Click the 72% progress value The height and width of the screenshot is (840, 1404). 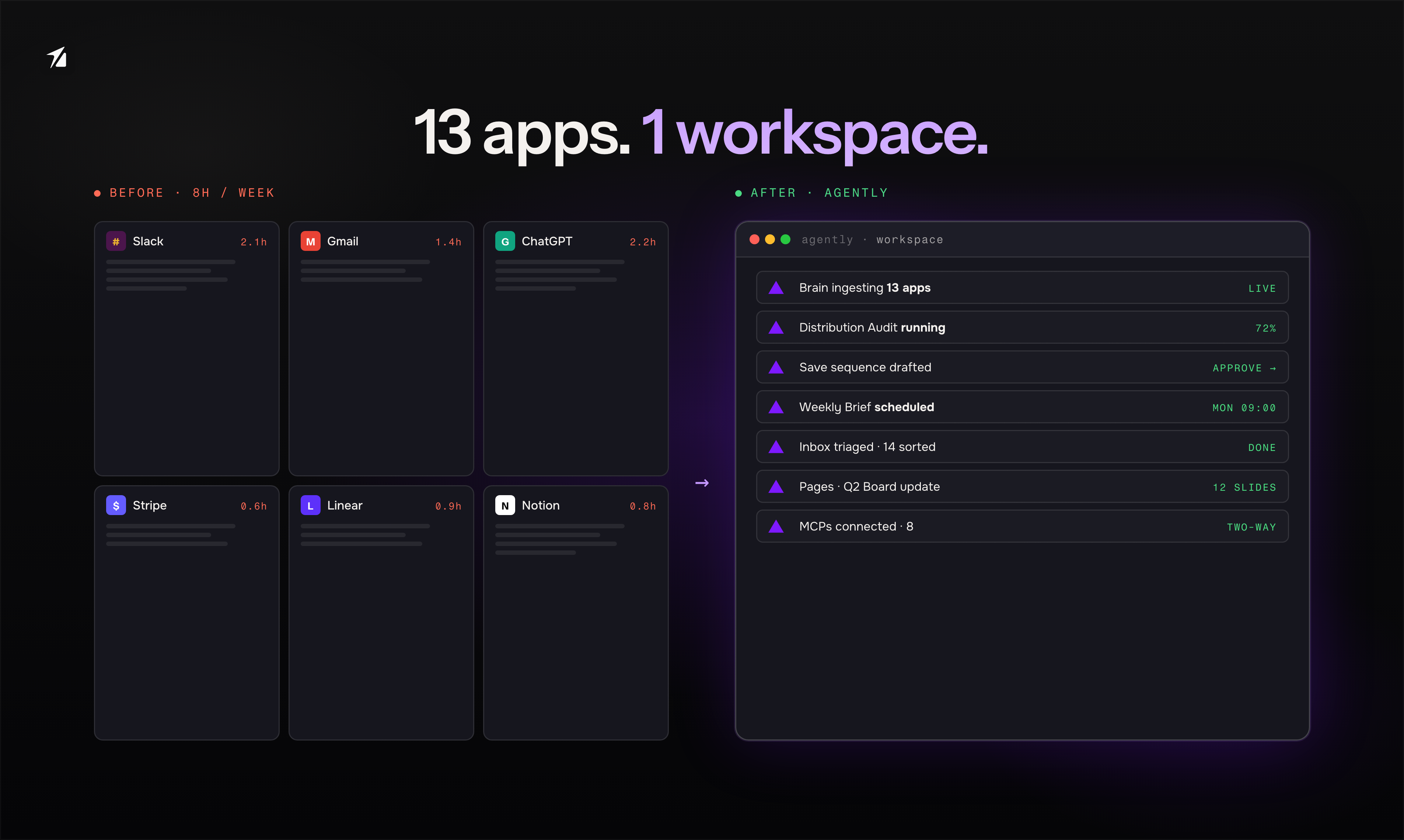point(1266,328)
